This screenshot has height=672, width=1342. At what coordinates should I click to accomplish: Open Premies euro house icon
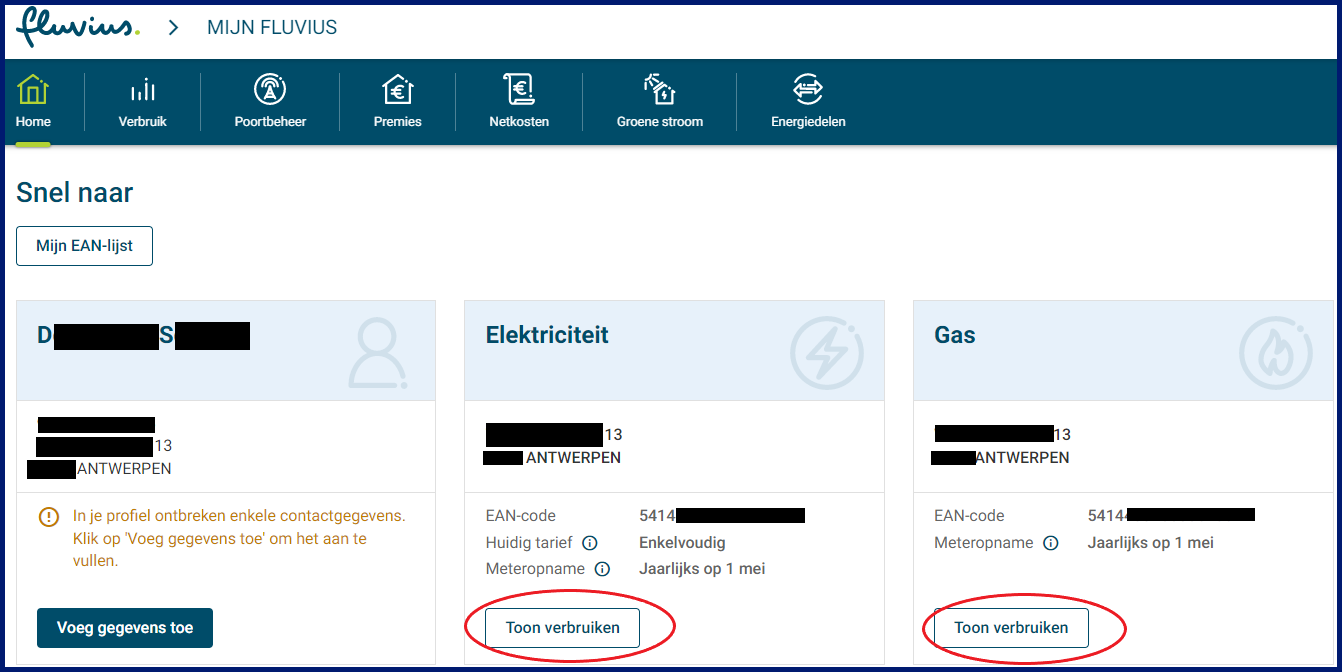[x=398, y=91]
